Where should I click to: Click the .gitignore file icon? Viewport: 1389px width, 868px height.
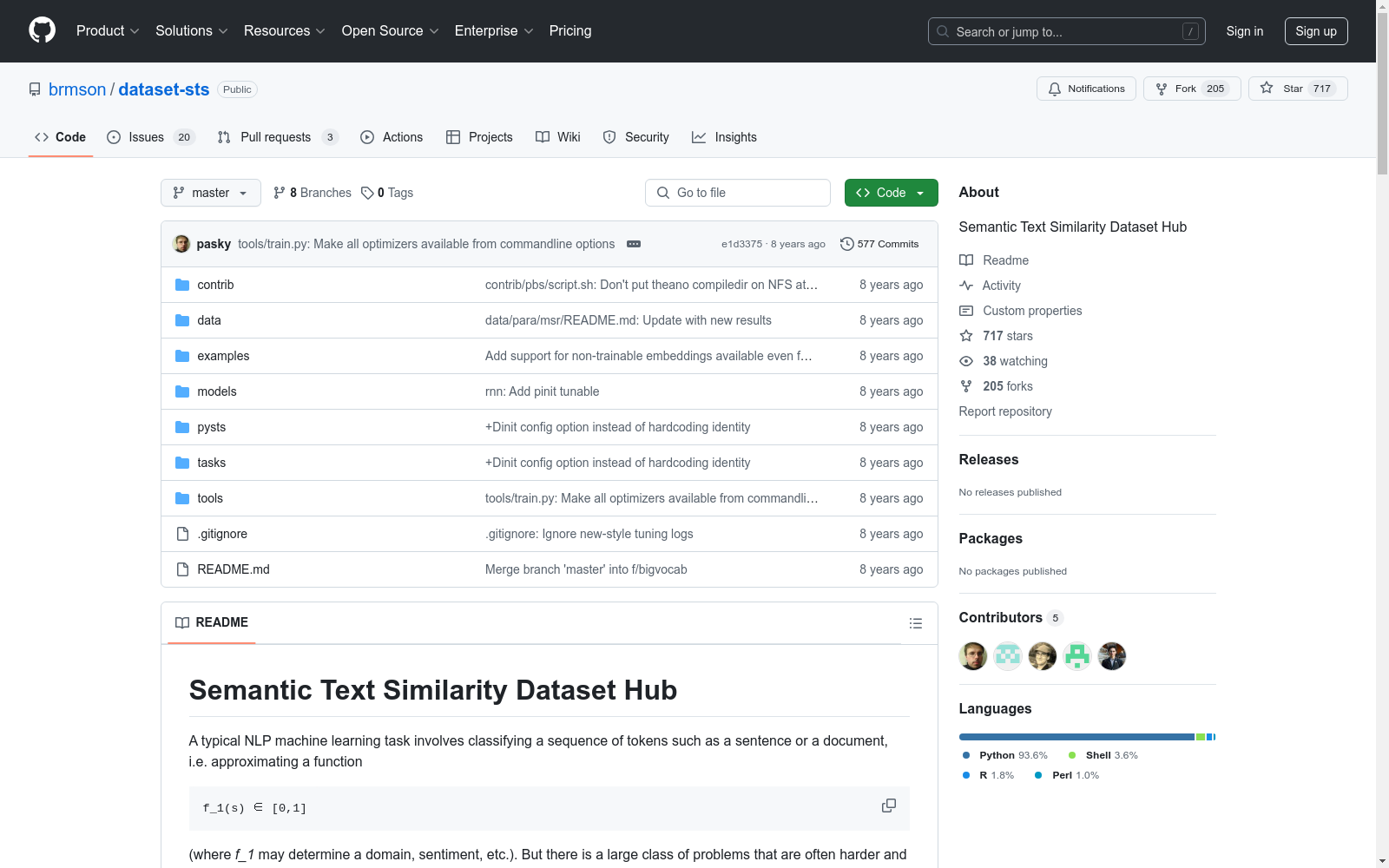(x=182, y=534)
